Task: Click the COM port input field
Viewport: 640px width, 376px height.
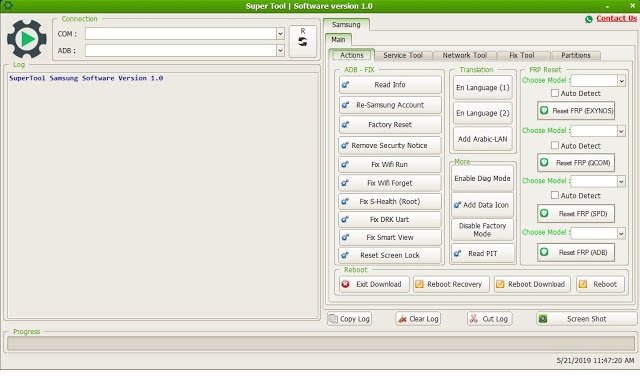Action: [x=180, y=34]
